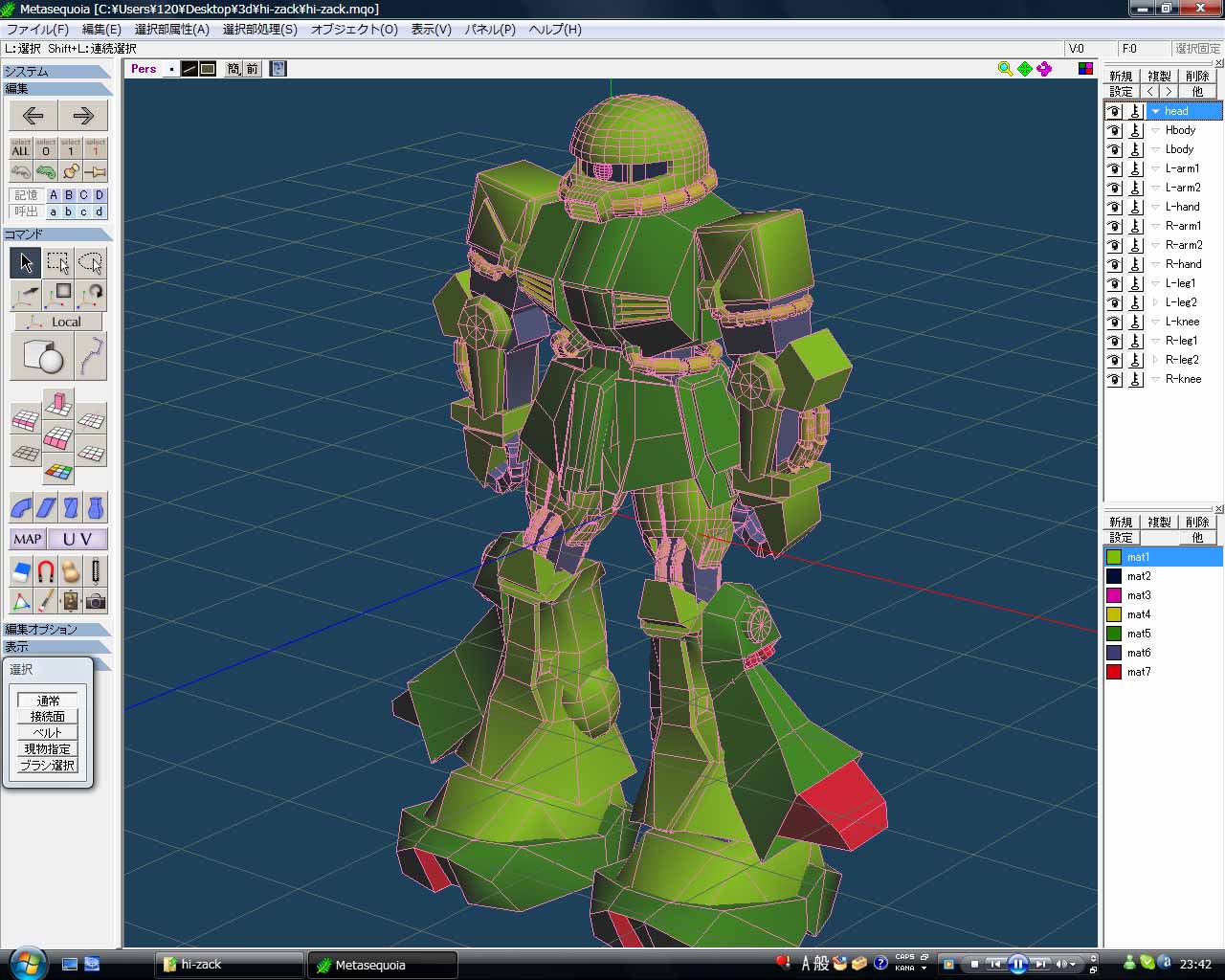Click the magnifier zoom icon in the viewport header
The height and width of the screenshot is (980, 1225).
click(1005, 69)
